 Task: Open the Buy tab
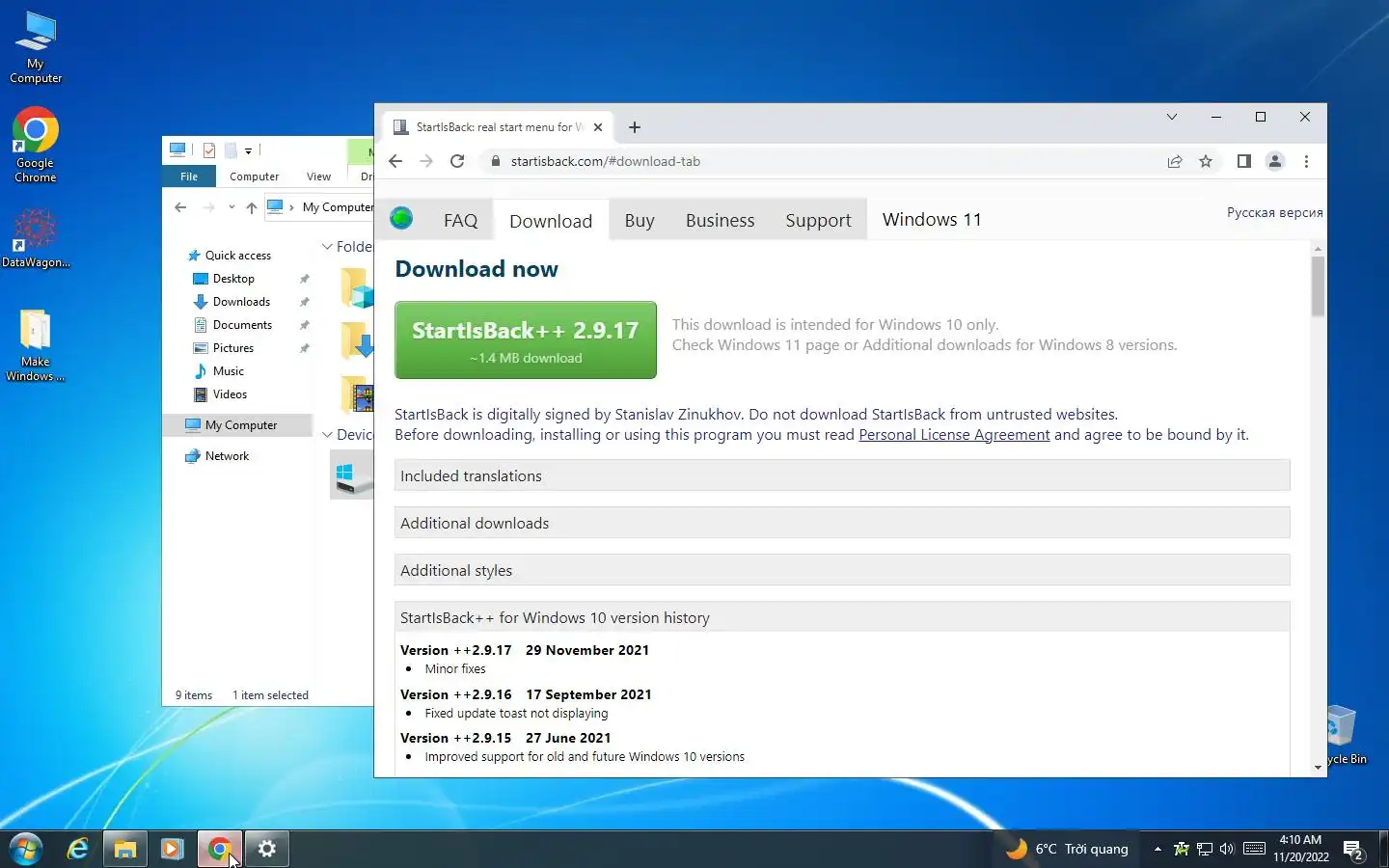[x=640, y=220]
